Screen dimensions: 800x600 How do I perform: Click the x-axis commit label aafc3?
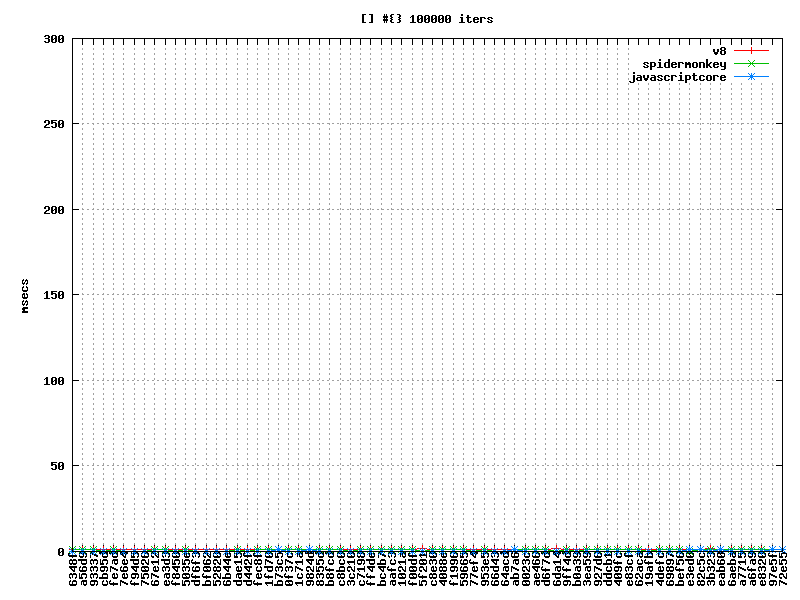(x=391, y=568)
